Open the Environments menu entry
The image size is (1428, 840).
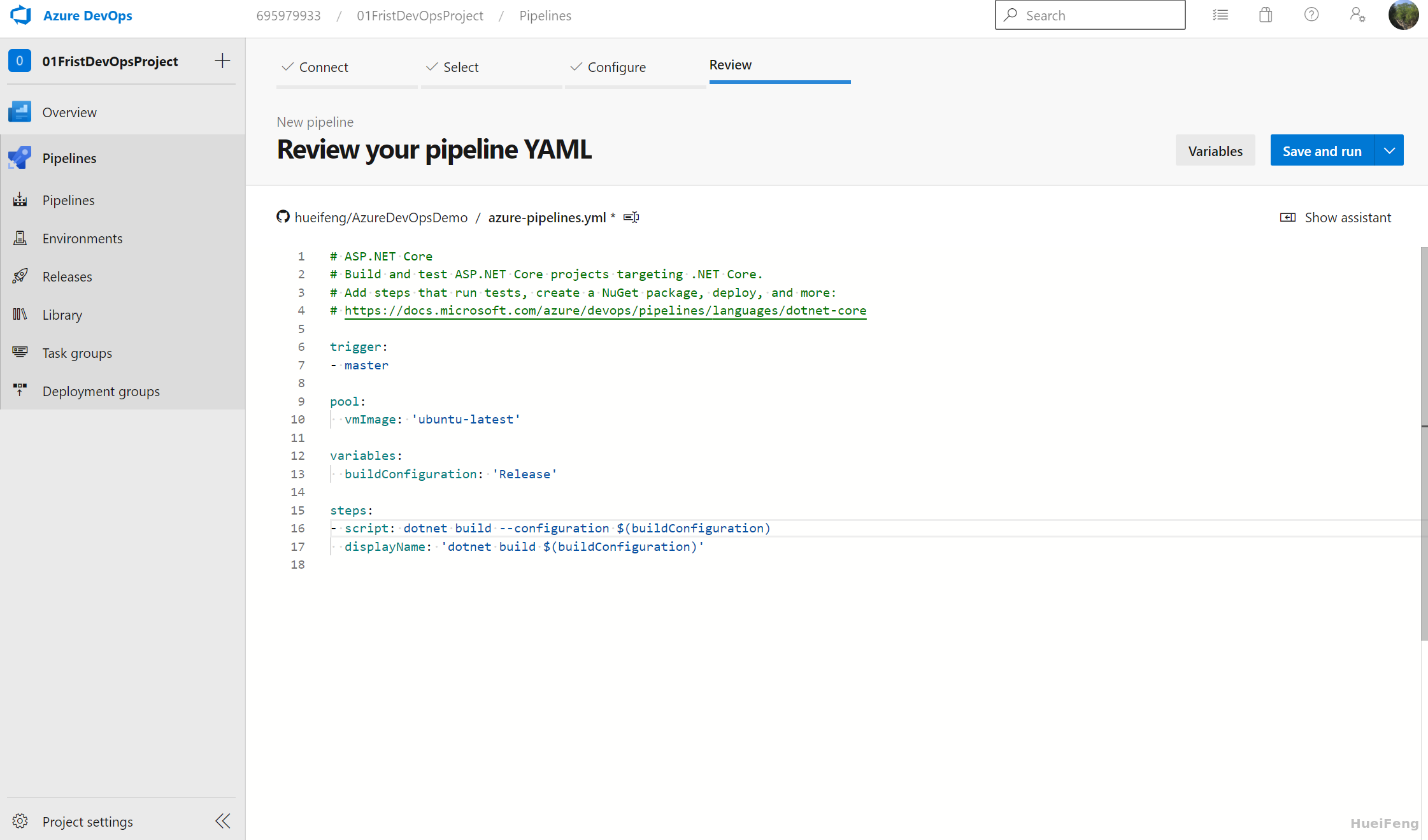point(123,238)
